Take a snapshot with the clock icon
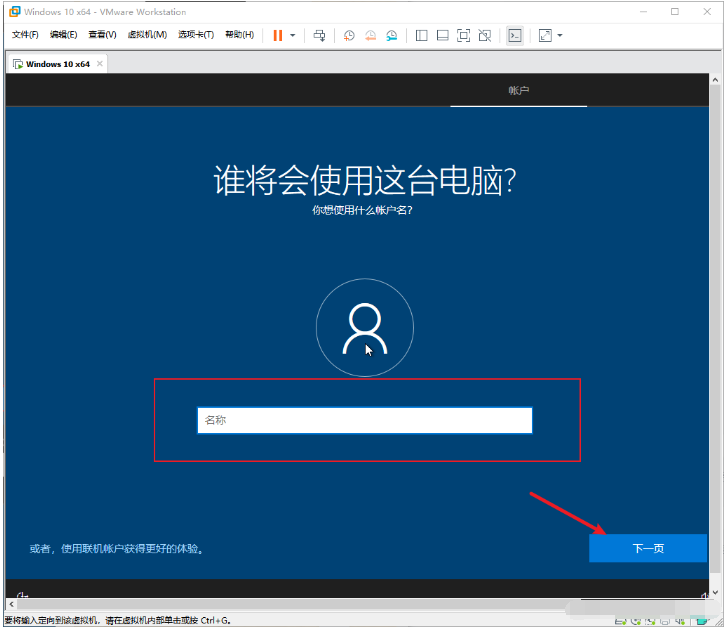727x630 pixels. 349,35
